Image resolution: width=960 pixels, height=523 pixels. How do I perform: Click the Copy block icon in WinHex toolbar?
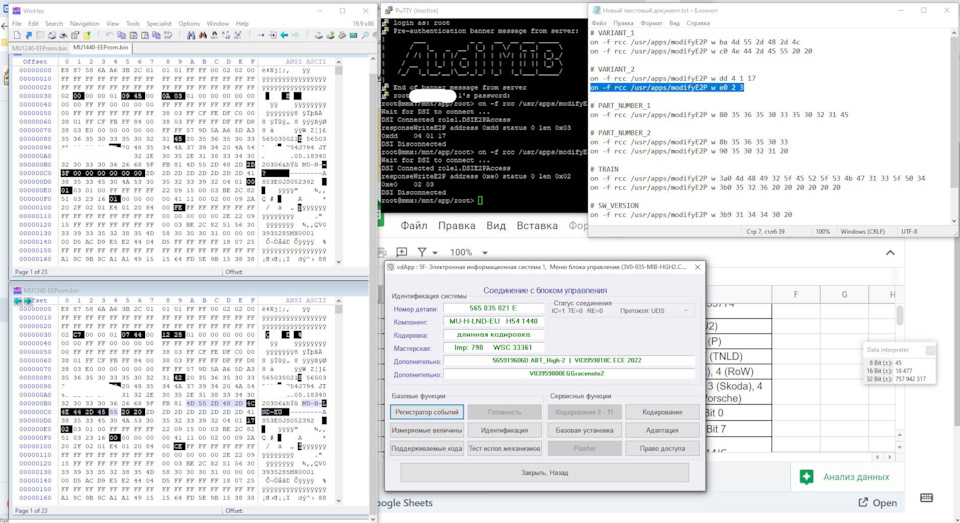click(121, 36)
